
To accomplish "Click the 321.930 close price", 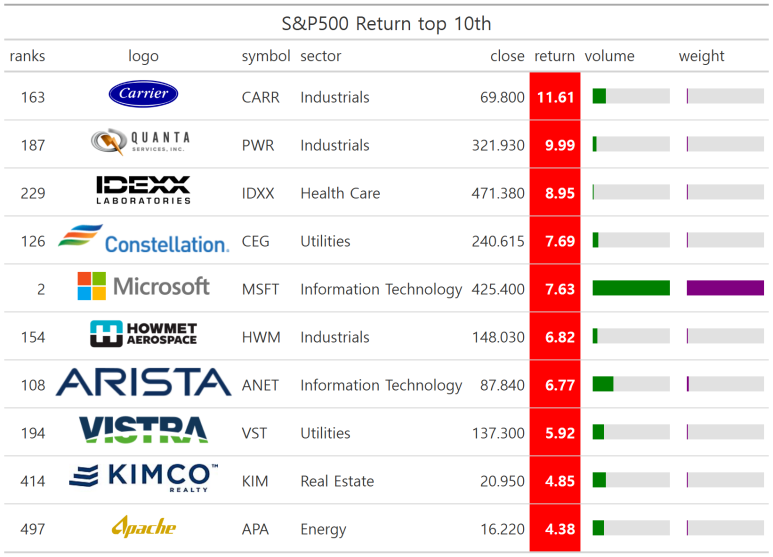I will (x=498, y=145).
